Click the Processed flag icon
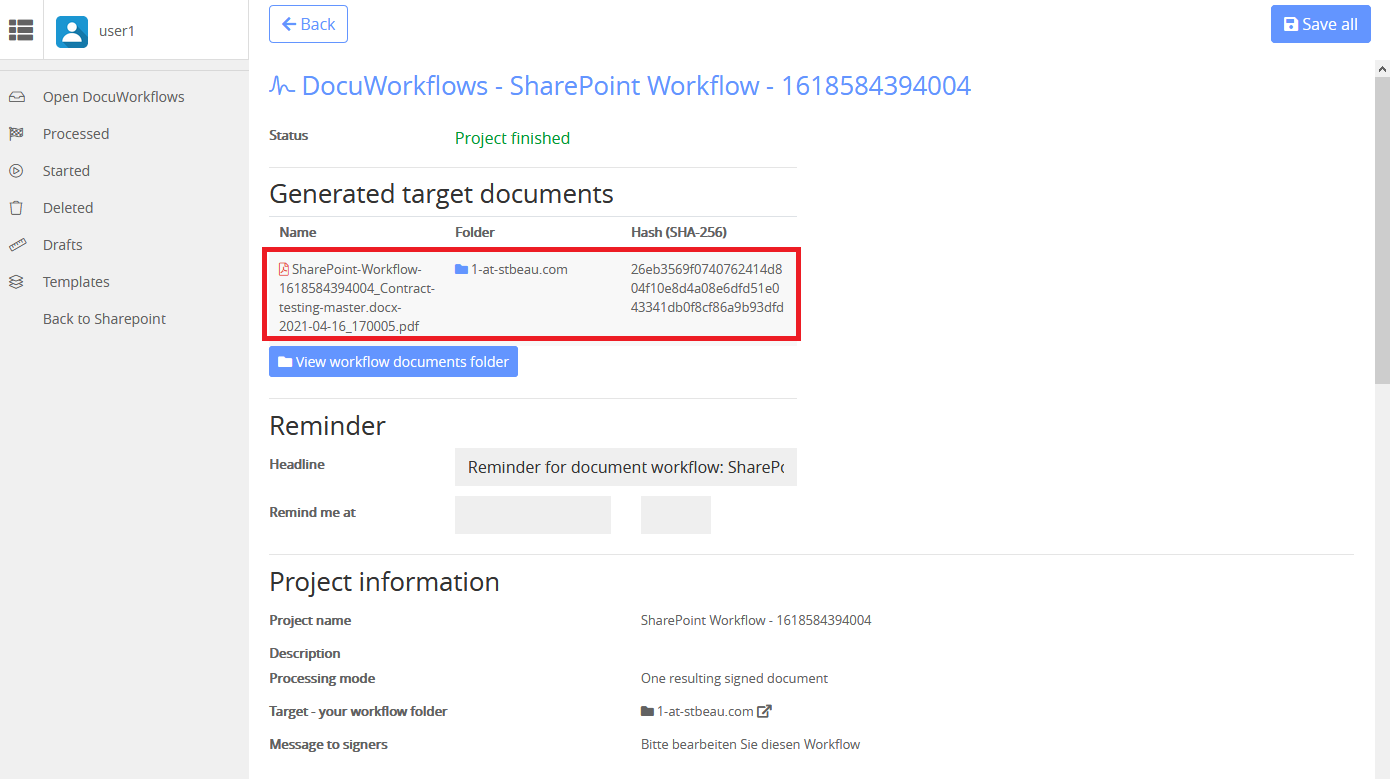 point(17,133)
